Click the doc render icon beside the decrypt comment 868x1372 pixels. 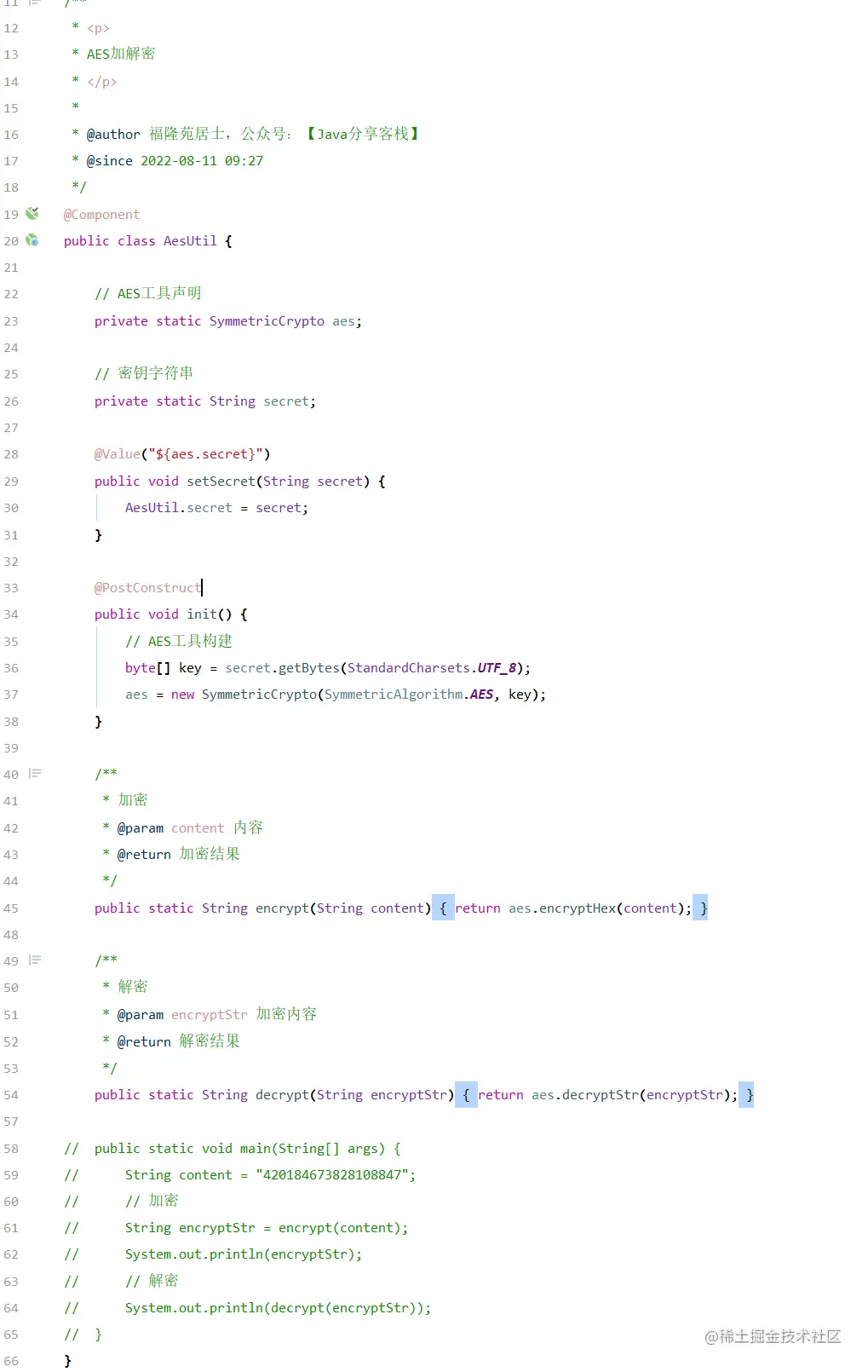tap(35, 960)
